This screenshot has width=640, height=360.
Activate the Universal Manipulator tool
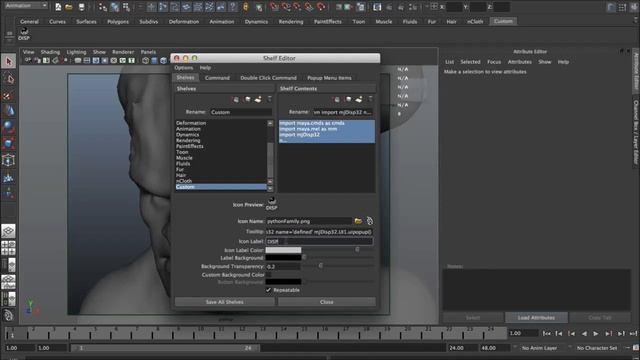tap(9, 160)
